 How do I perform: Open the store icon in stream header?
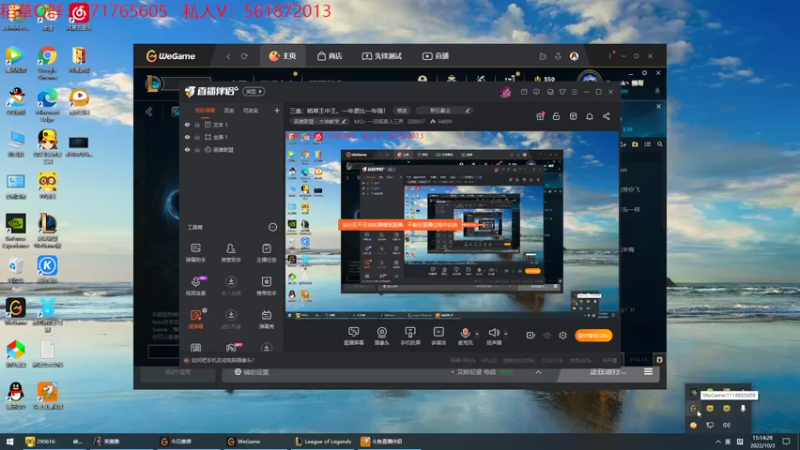pos(573,116)
